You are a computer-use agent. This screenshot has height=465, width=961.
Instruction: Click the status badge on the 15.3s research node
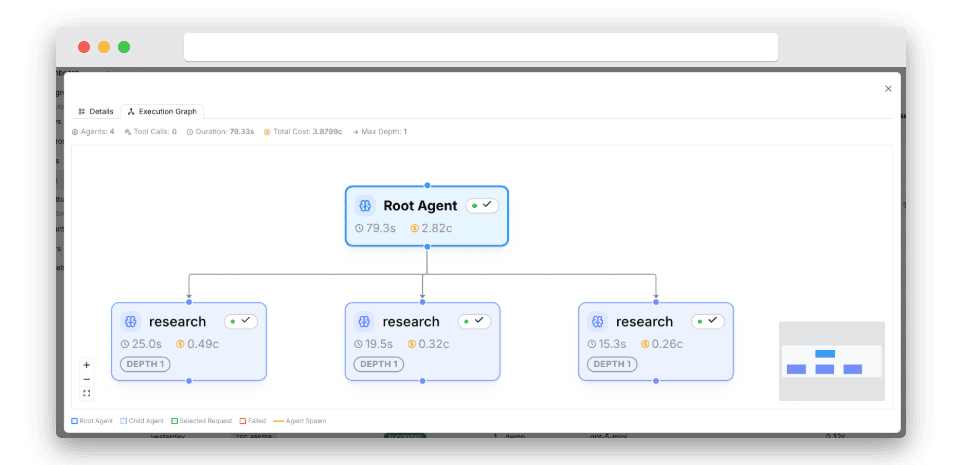[x=708, y=321]
